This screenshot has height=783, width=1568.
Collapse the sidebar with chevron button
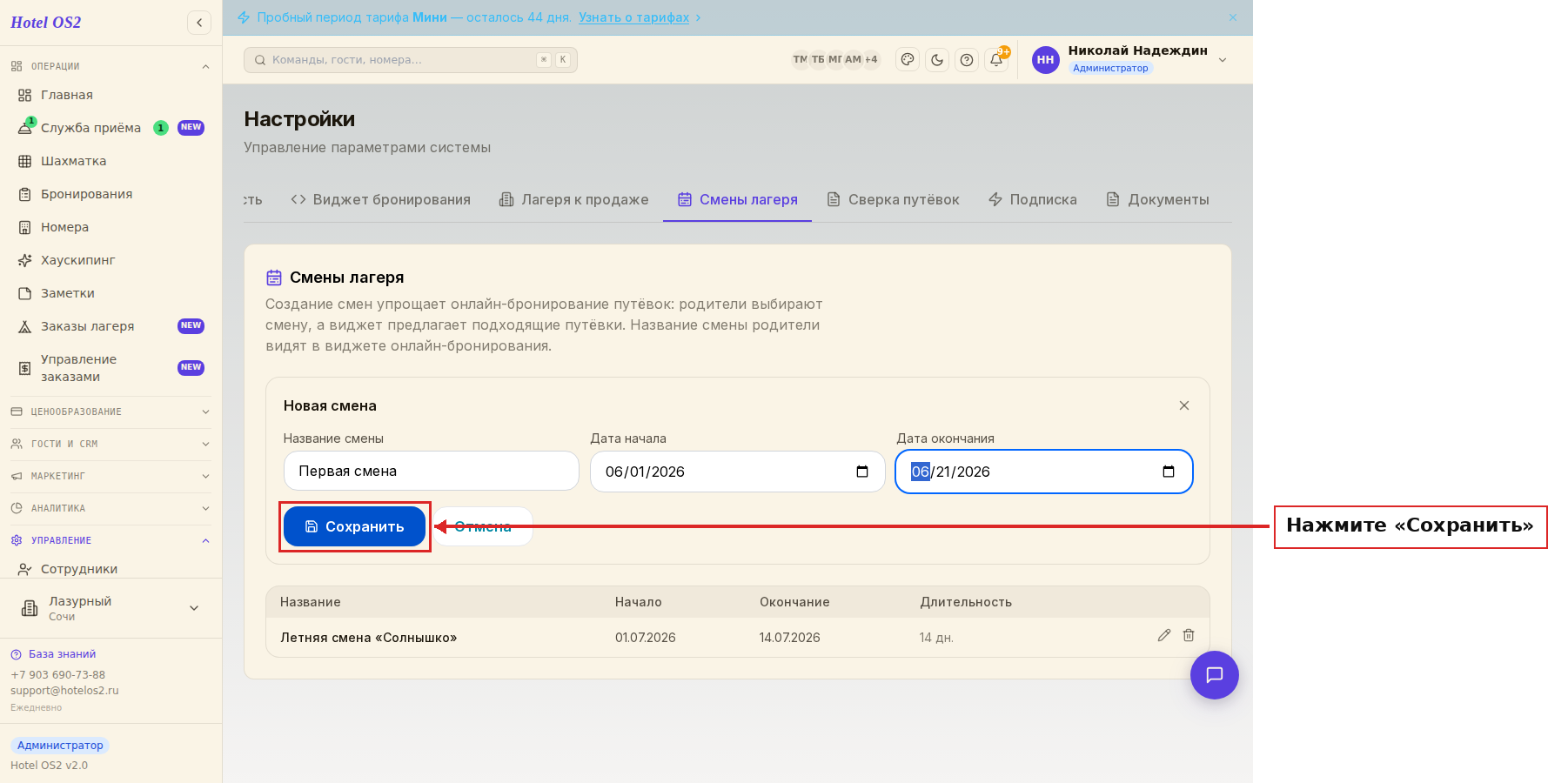tap(199, 23)
